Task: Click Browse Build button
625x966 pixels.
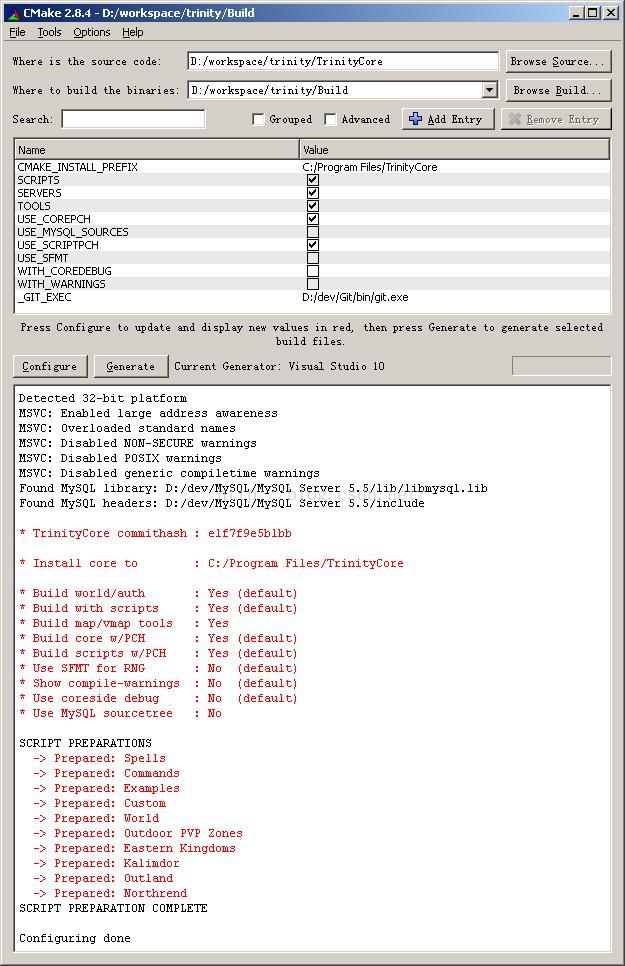Action: click(558, 90)
